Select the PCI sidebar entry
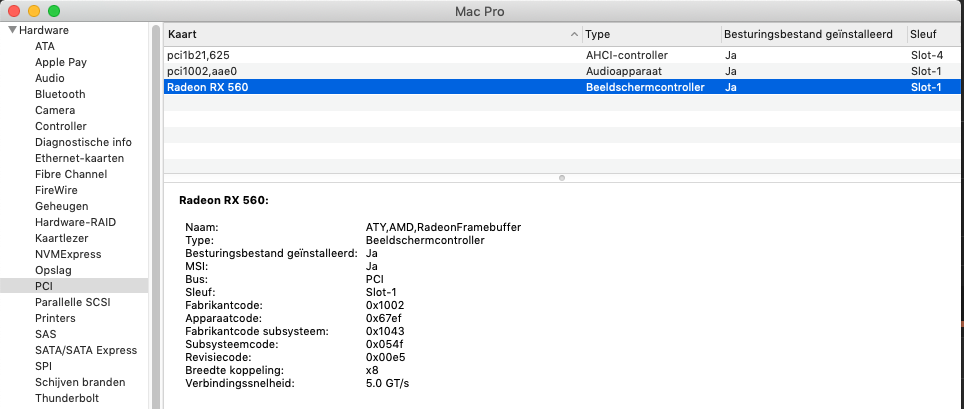Viewport: 964px width, 409px height. (x=44, y=286)
